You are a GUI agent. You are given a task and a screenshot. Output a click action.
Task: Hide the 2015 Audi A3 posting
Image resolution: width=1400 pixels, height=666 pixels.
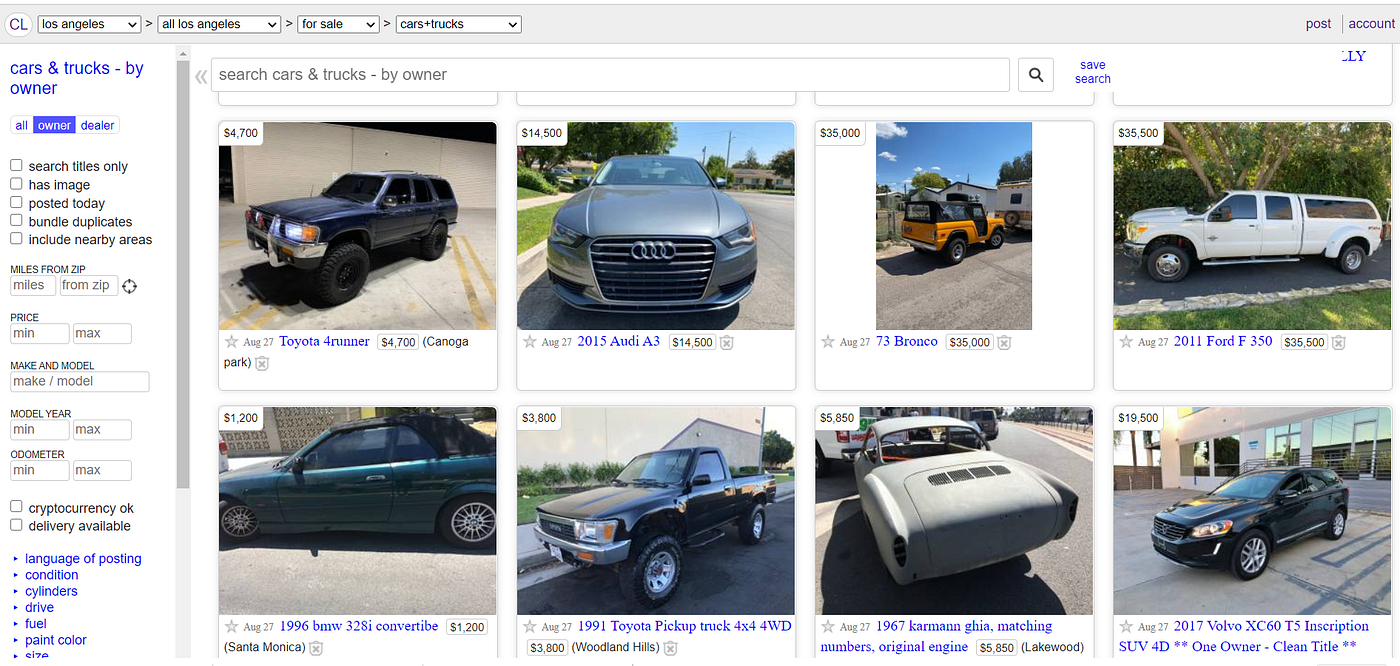pos(727,343)
